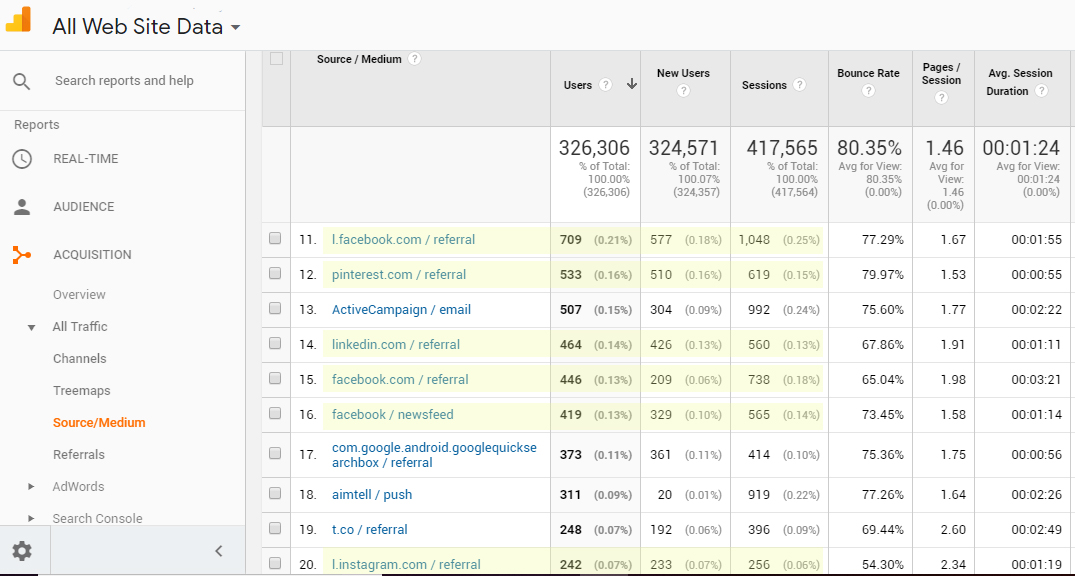Click the 1,048 sessions cell
The height and width of the screenshot is (576, 1075).
(x=754, y=240)
